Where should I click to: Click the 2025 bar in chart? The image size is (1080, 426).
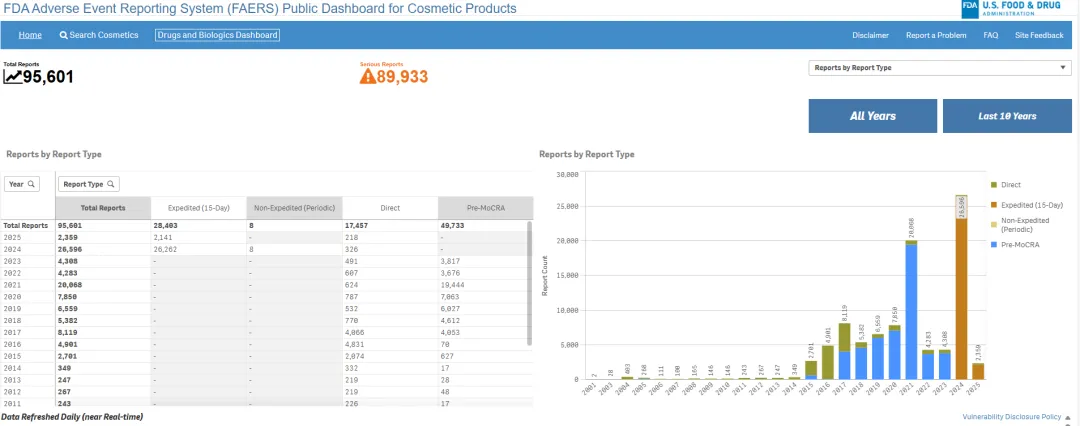tap(977, 371)
